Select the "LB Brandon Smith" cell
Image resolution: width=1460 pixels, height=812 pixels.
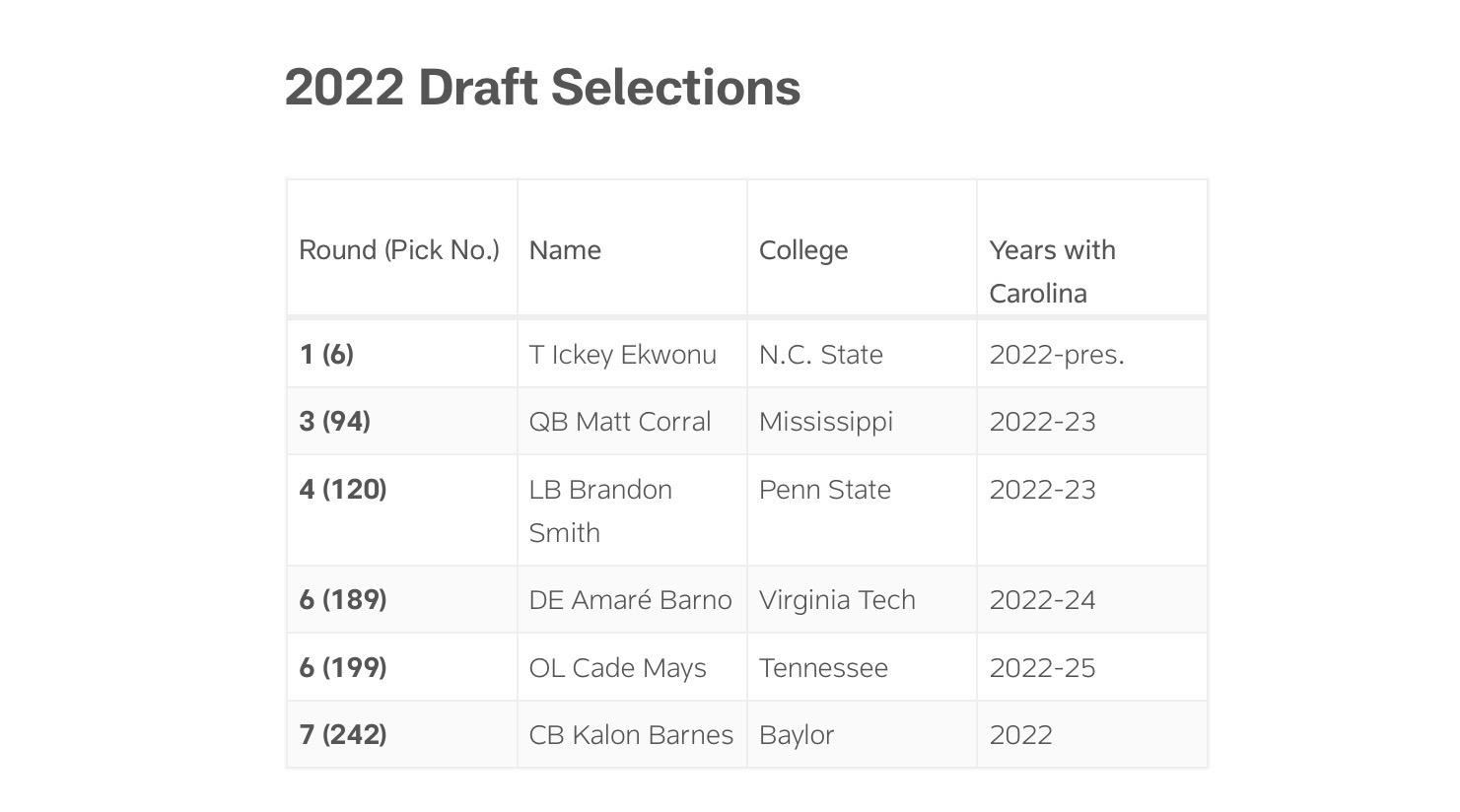(x=600, y=510)
